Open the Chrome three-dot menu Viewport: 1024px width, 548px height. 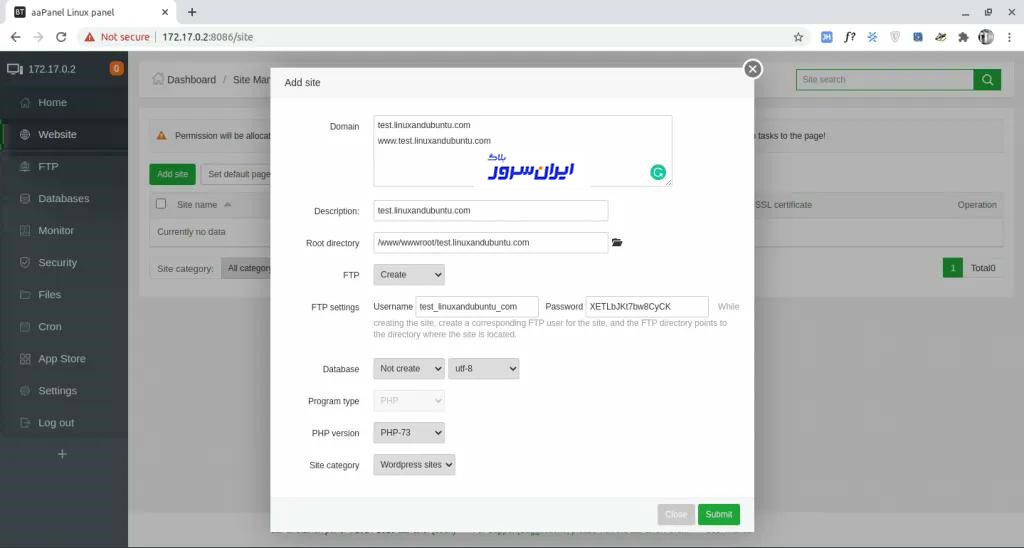tap(1010, 37)
